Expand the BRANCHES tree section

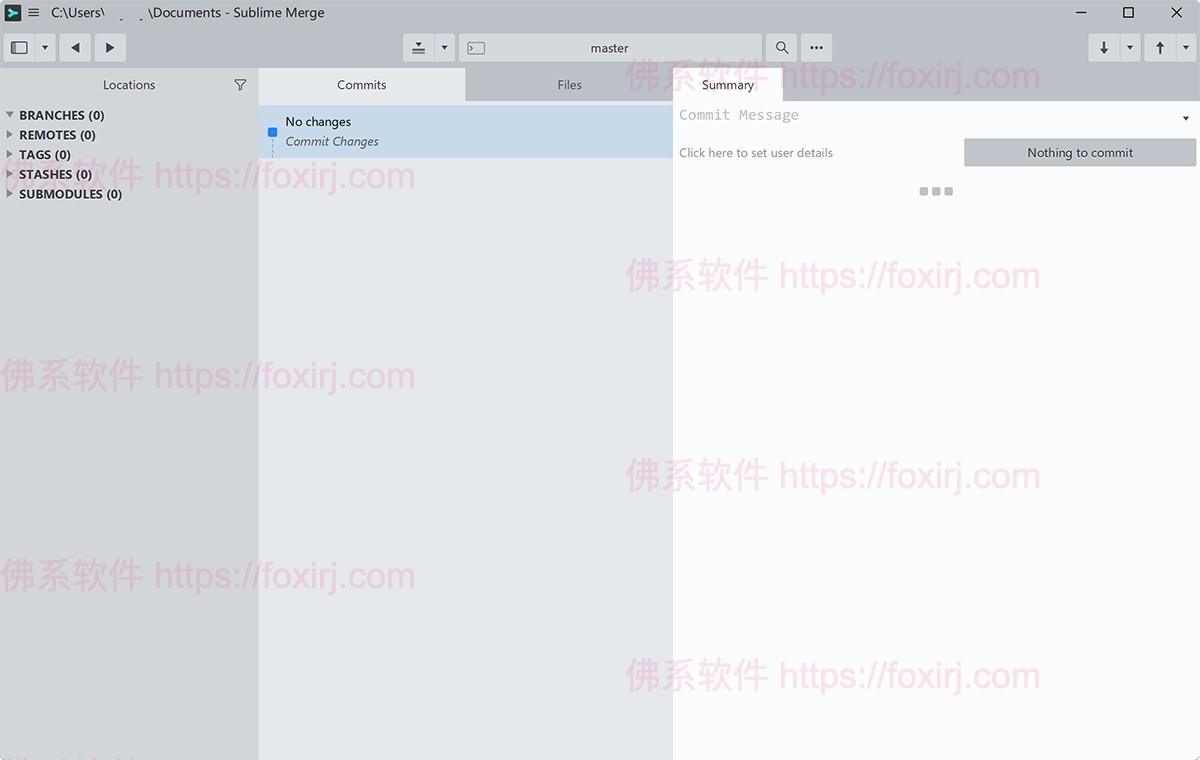coord(10,115)
